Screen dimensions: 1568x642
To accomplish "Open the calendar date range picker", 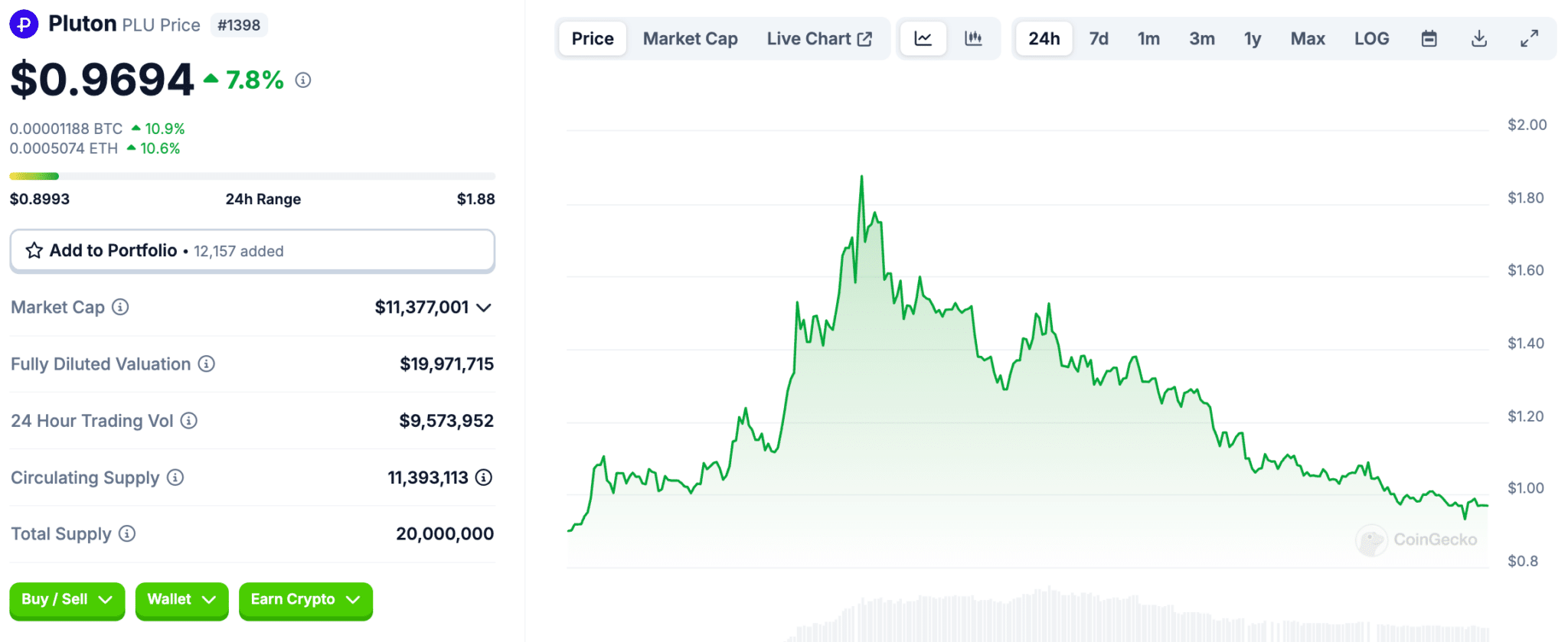I will point(1429,38).
